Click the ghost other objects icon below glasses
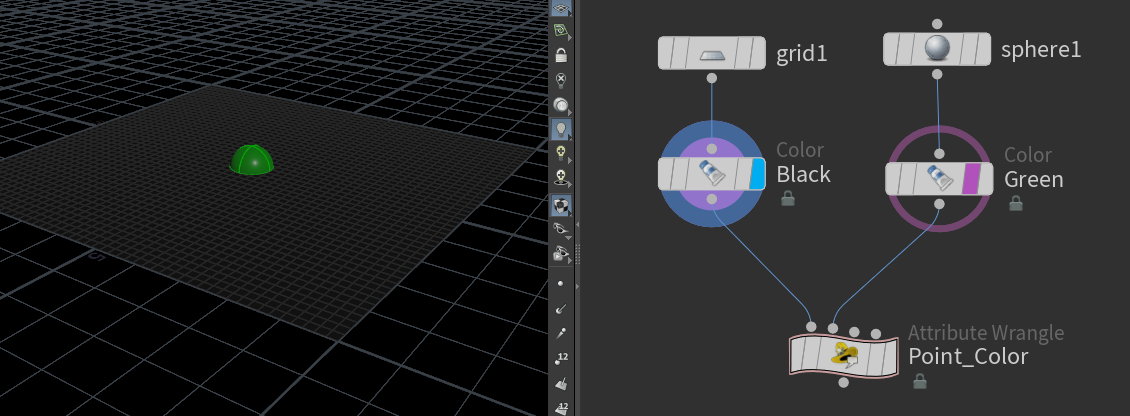 click(561, 253)
